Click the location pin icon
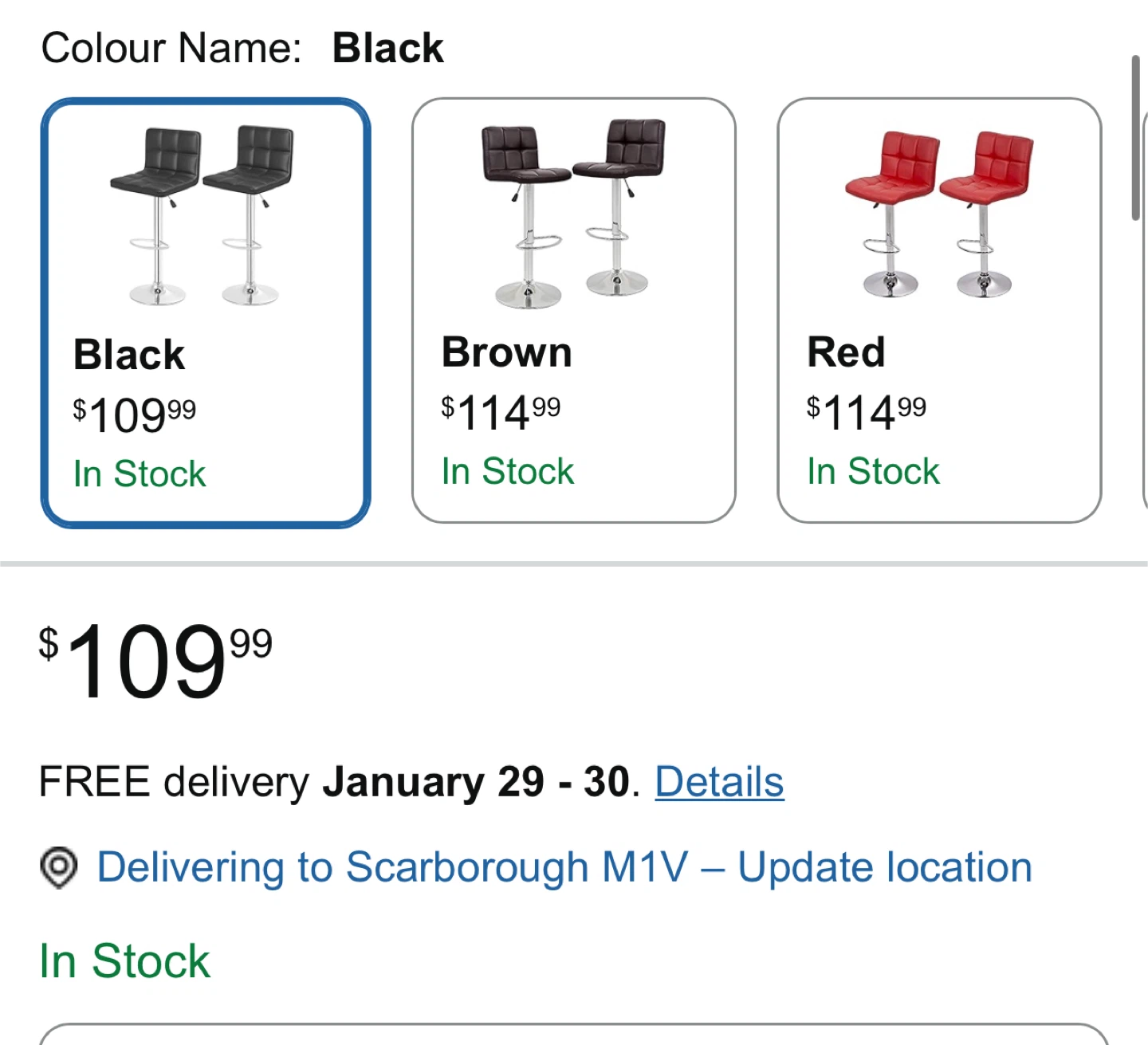 coord(58,867)
